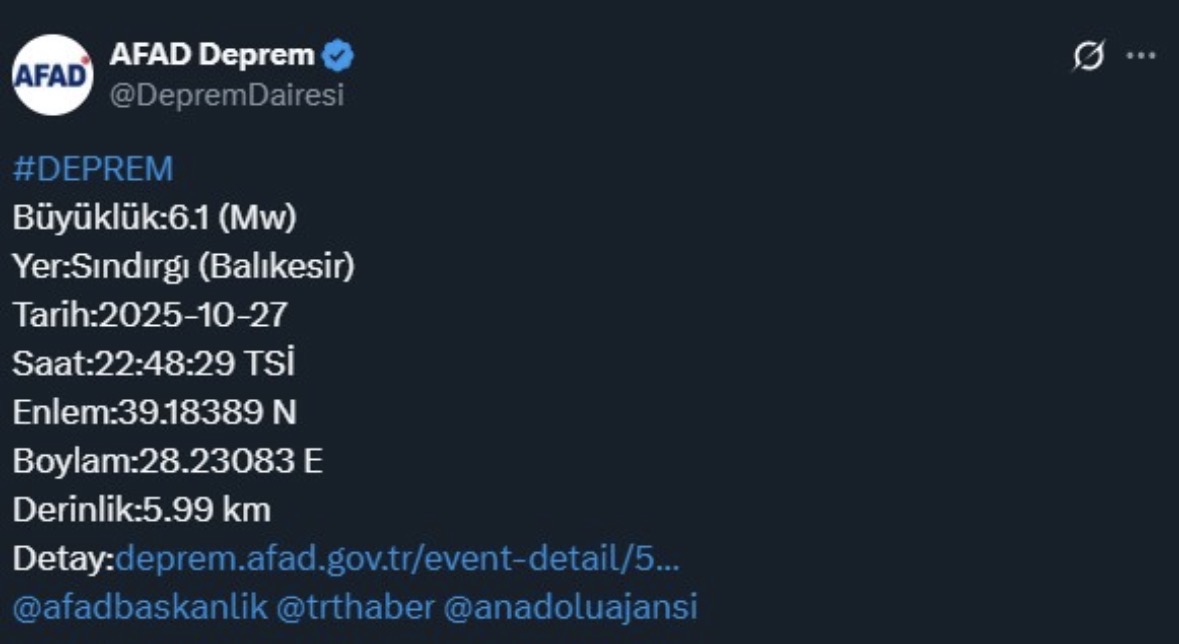Image resolution: width=1179 pixels, height=644 pixels.
Task: Click the Enlem 39.18389 N line
Action: click(154, 412)
